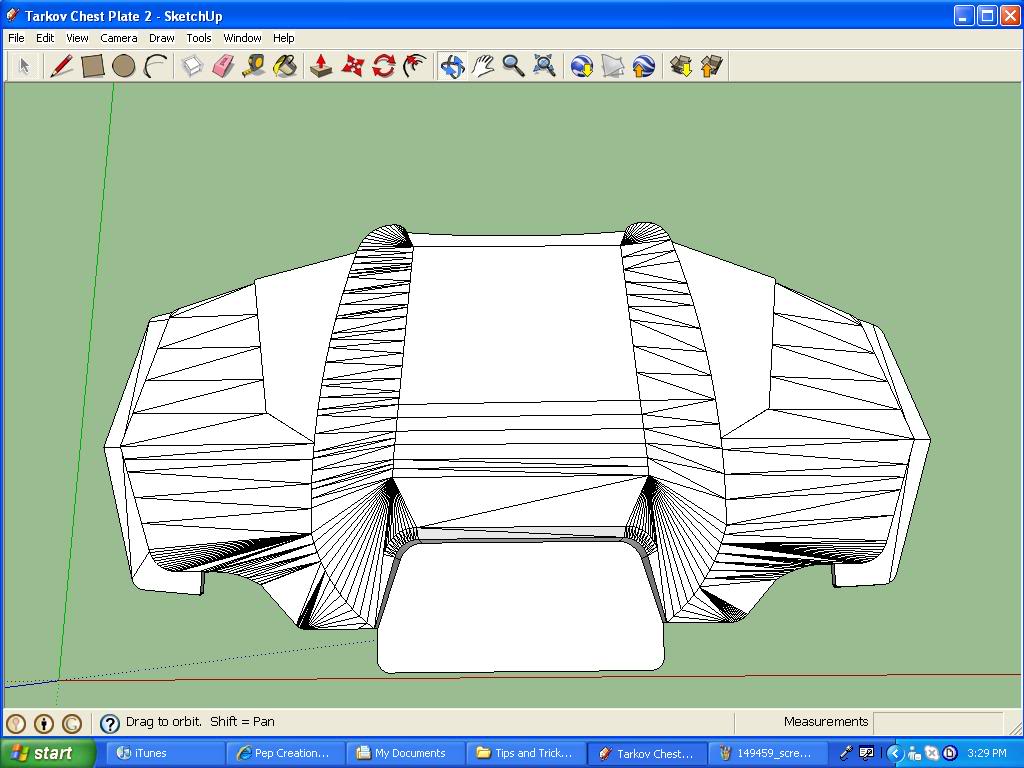
Task: Open the Camera menu
Action: pos(119,38)
